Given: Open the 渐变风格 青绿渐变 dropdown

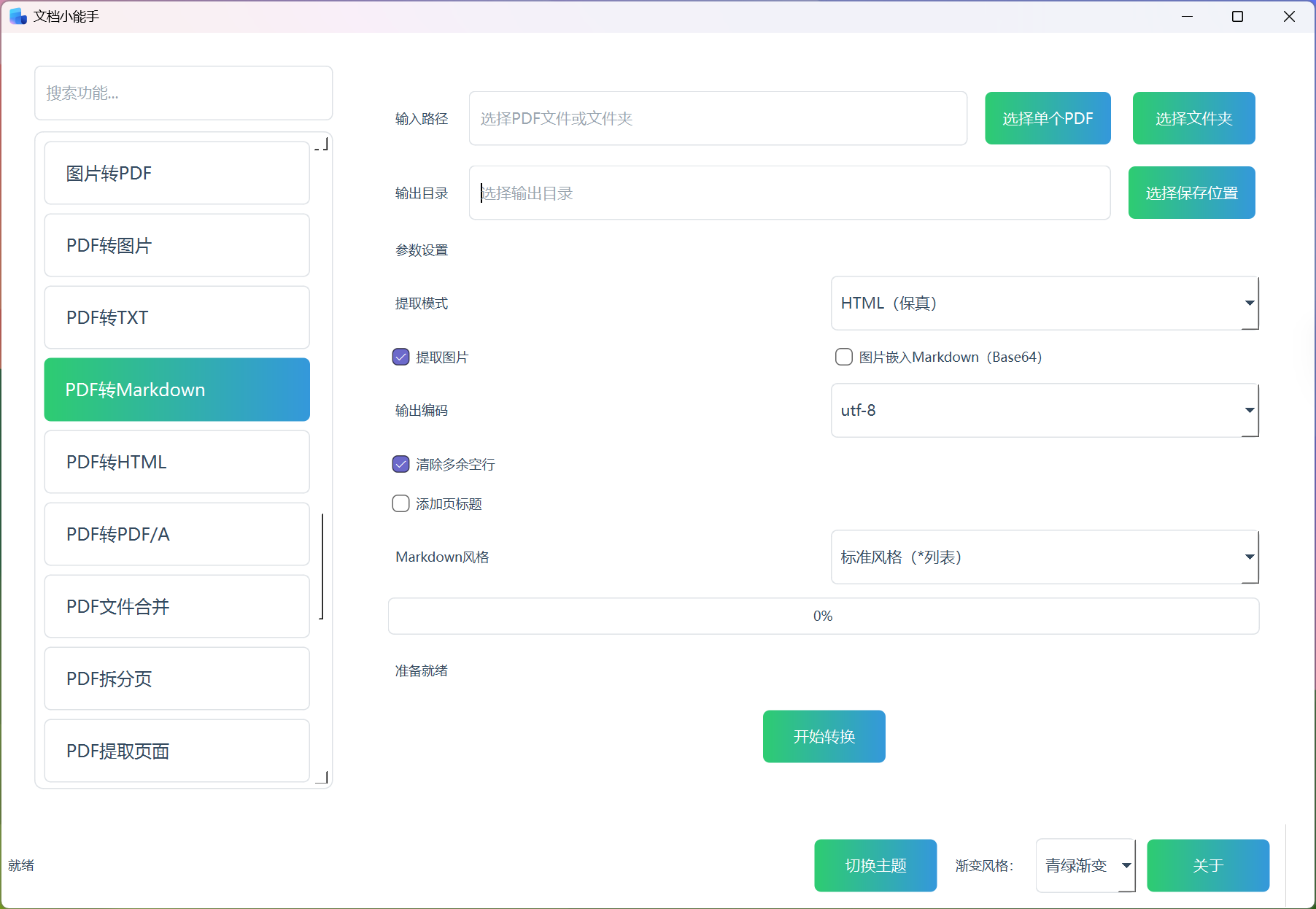Looking at the screenshot, I should pyautogui.click(x=1085, y=865).
